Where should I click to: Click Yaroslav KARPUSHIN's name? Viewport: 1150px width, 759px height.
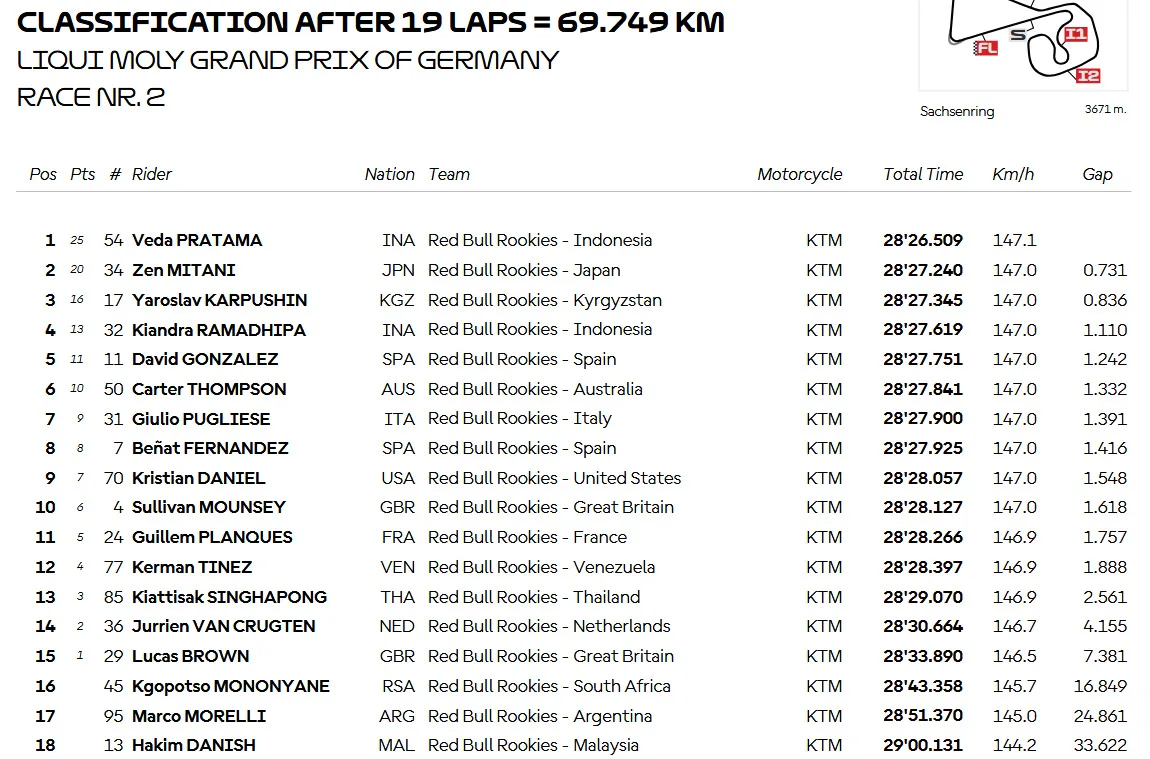pos(219,301)
